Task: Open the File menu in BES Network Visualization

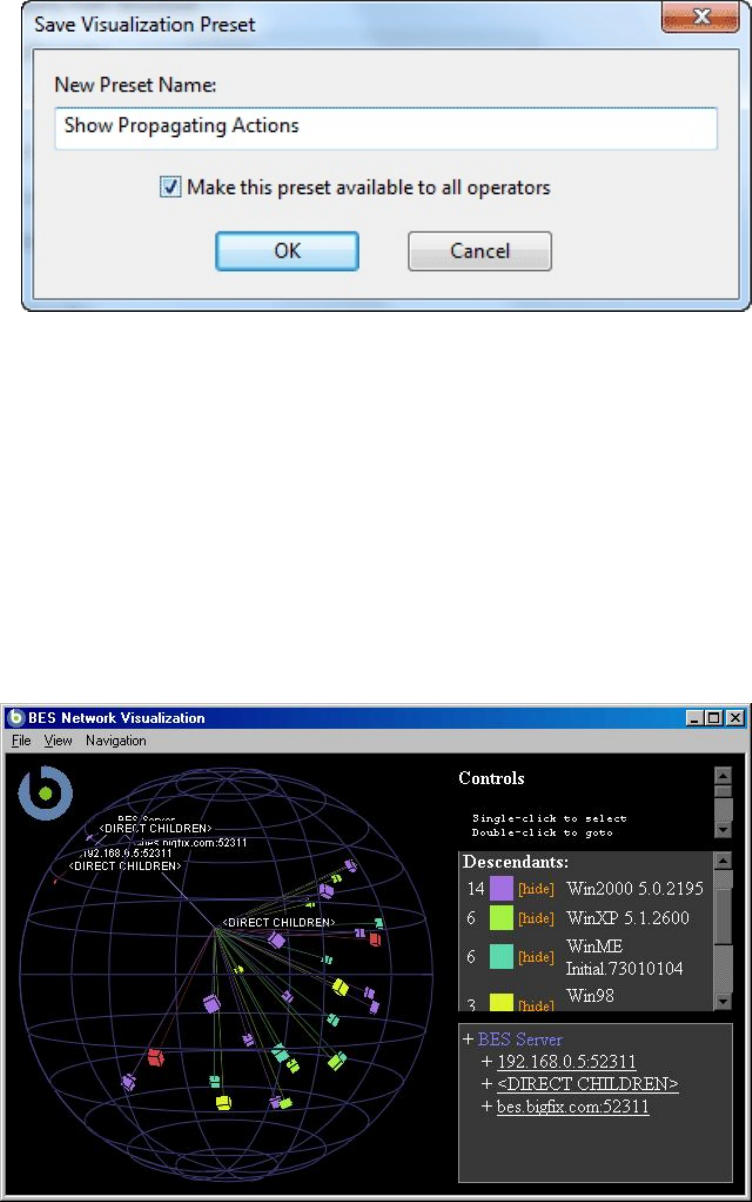Action: point(21,741)
